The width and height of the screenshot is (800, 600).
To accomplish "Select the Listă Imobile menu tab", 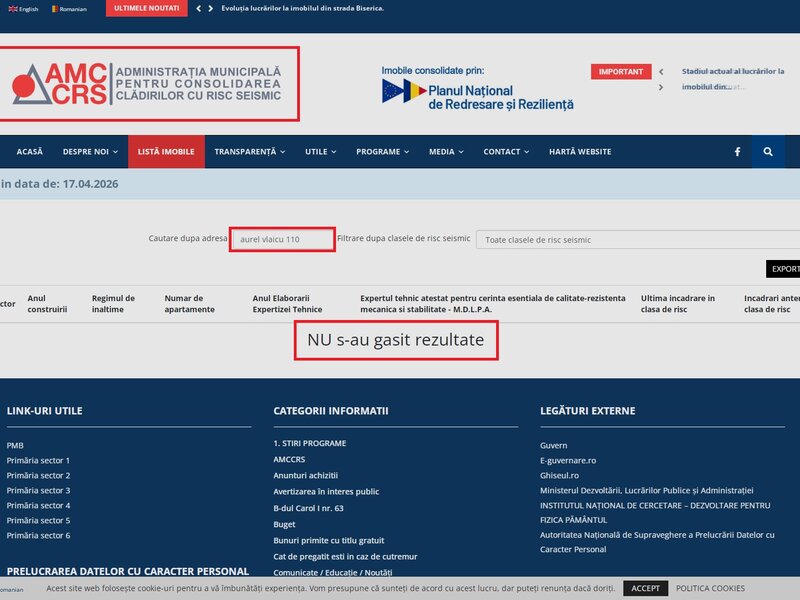I will [166, 152].
